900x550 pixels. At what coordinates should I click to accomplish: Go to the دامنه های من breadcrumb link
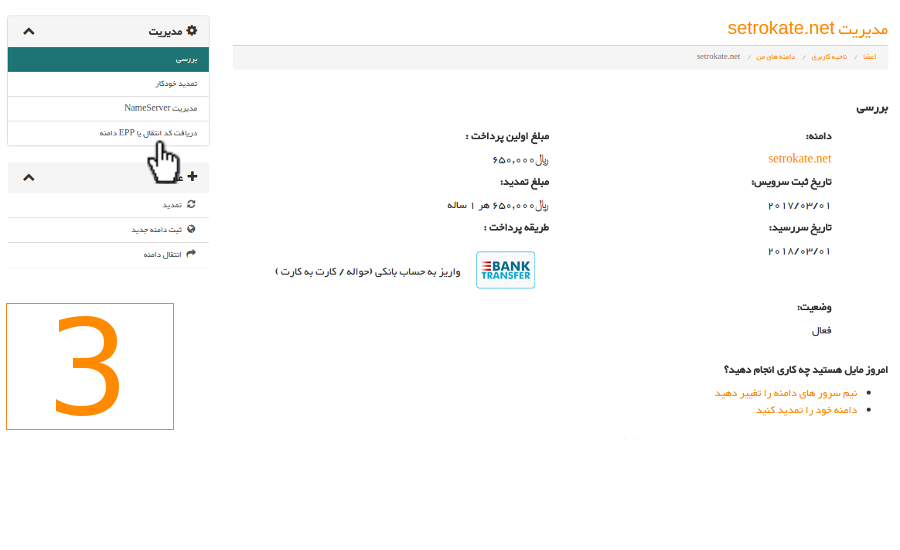coord(775,57)
